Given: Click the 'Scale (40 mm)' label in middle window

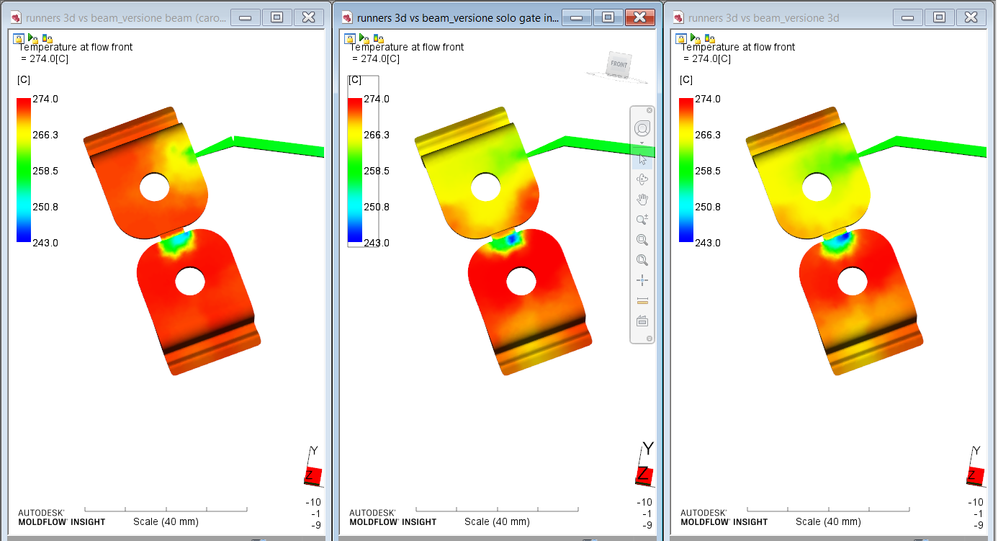Looking at the screenshot, I should [496, 521].
